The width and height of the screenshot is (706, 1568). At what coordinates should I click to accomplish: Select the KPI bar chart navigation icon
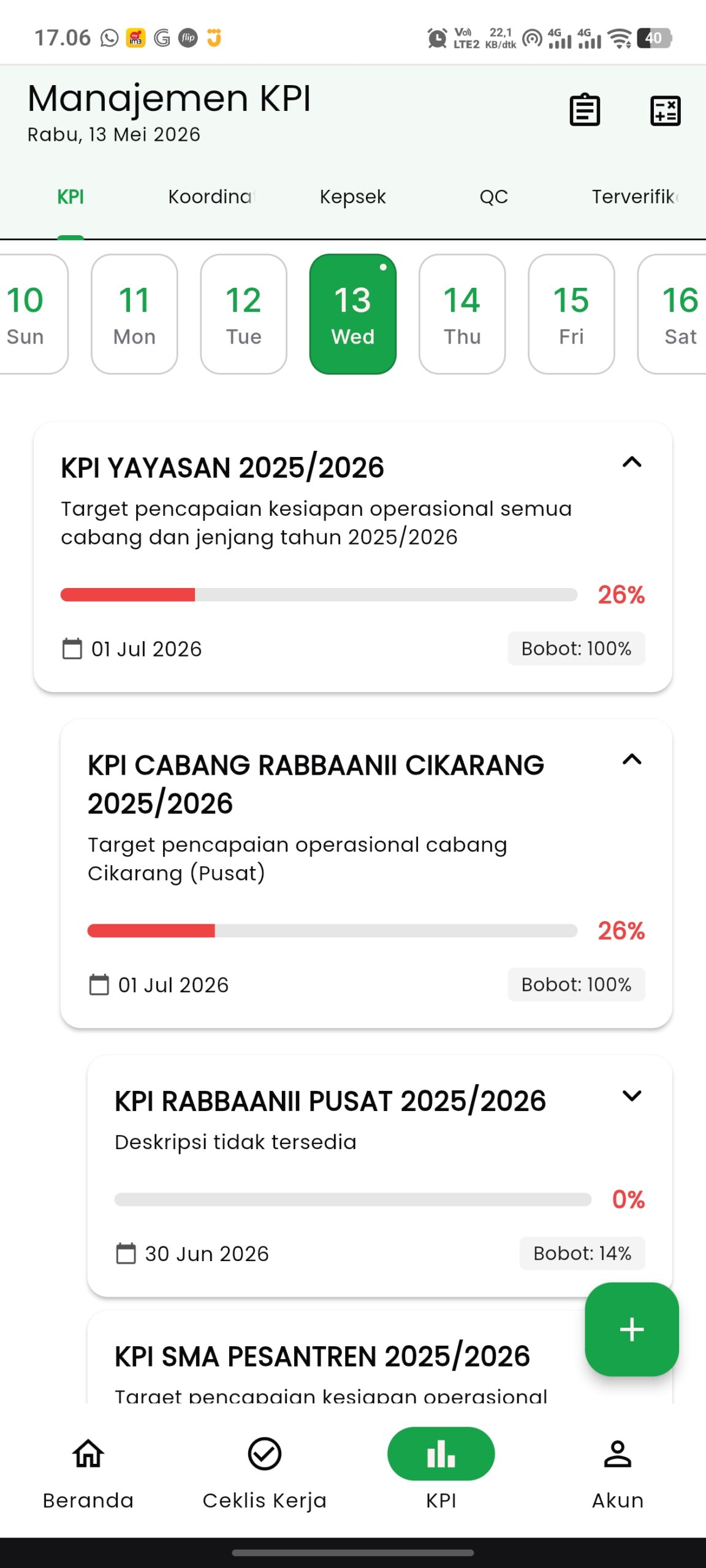[441, 1454]
